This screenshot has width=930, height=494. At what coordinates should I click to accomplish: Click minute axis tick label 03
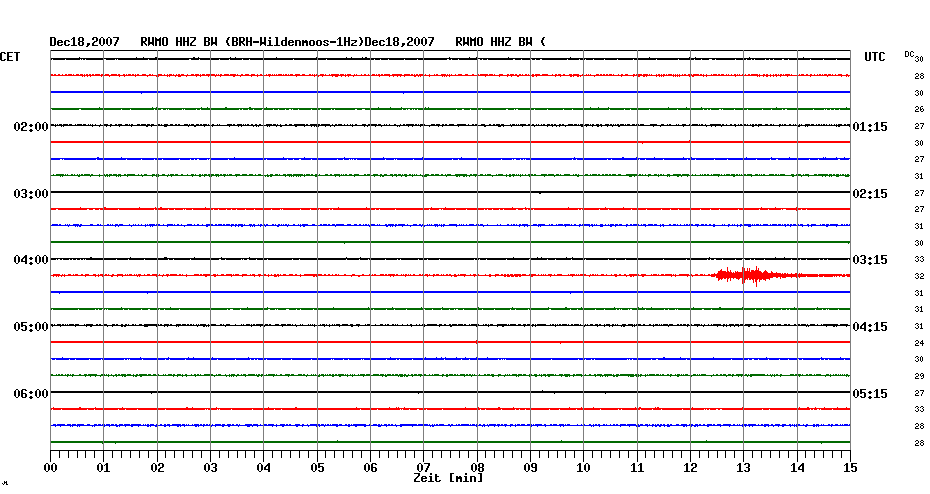[x=211, y=468]
